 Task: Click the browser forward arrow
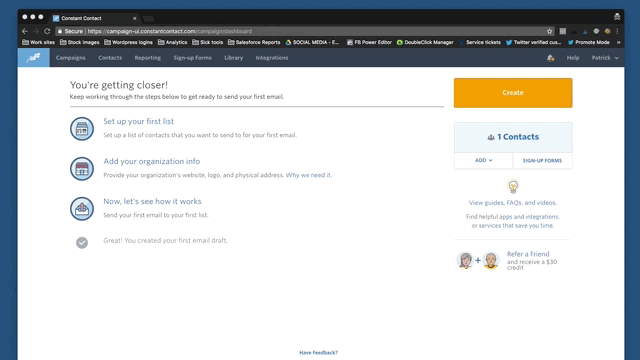pos(36,31)
